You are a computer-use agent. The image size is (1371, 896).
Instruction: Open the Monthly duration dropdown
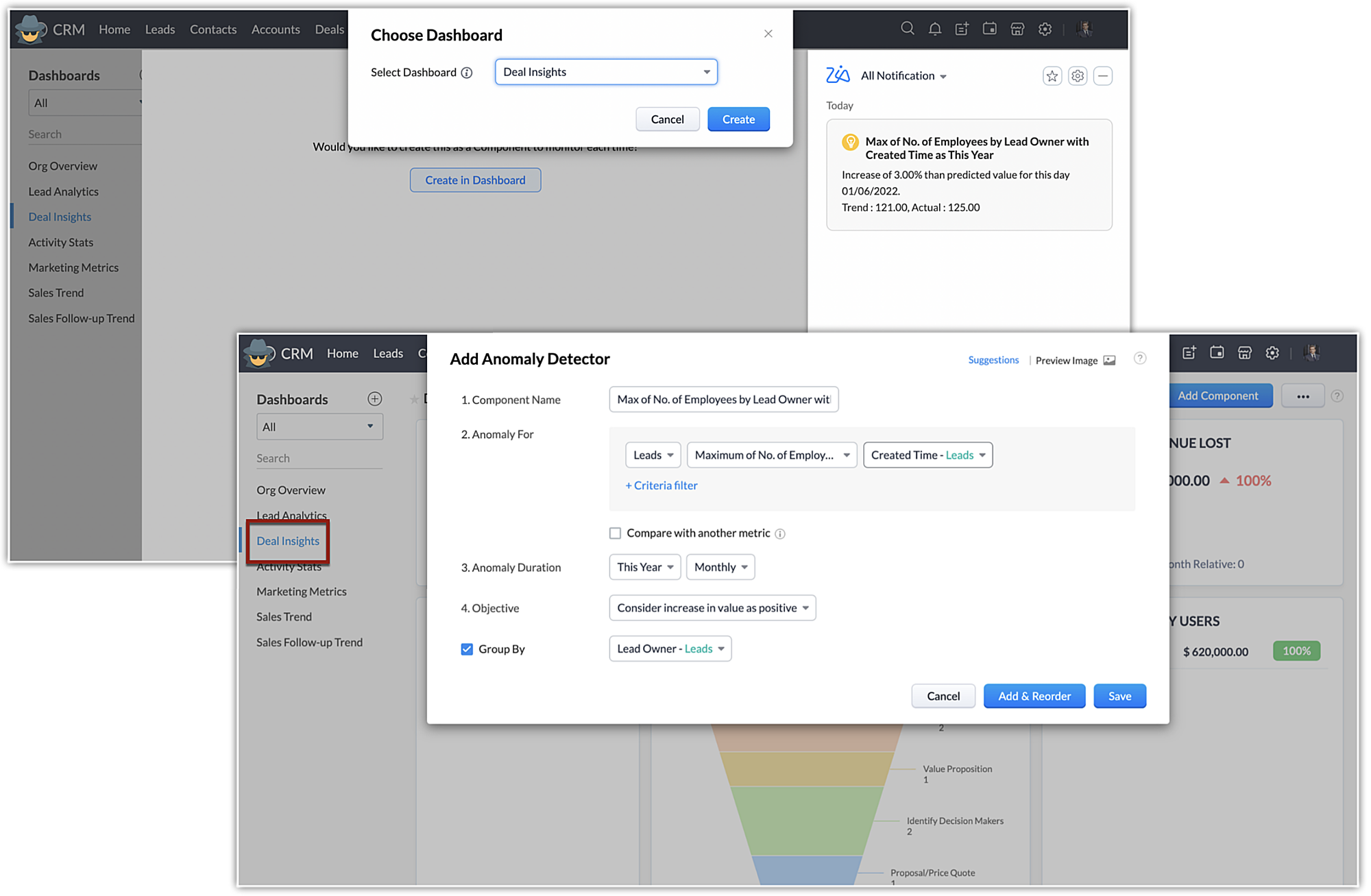coord(720,567)
